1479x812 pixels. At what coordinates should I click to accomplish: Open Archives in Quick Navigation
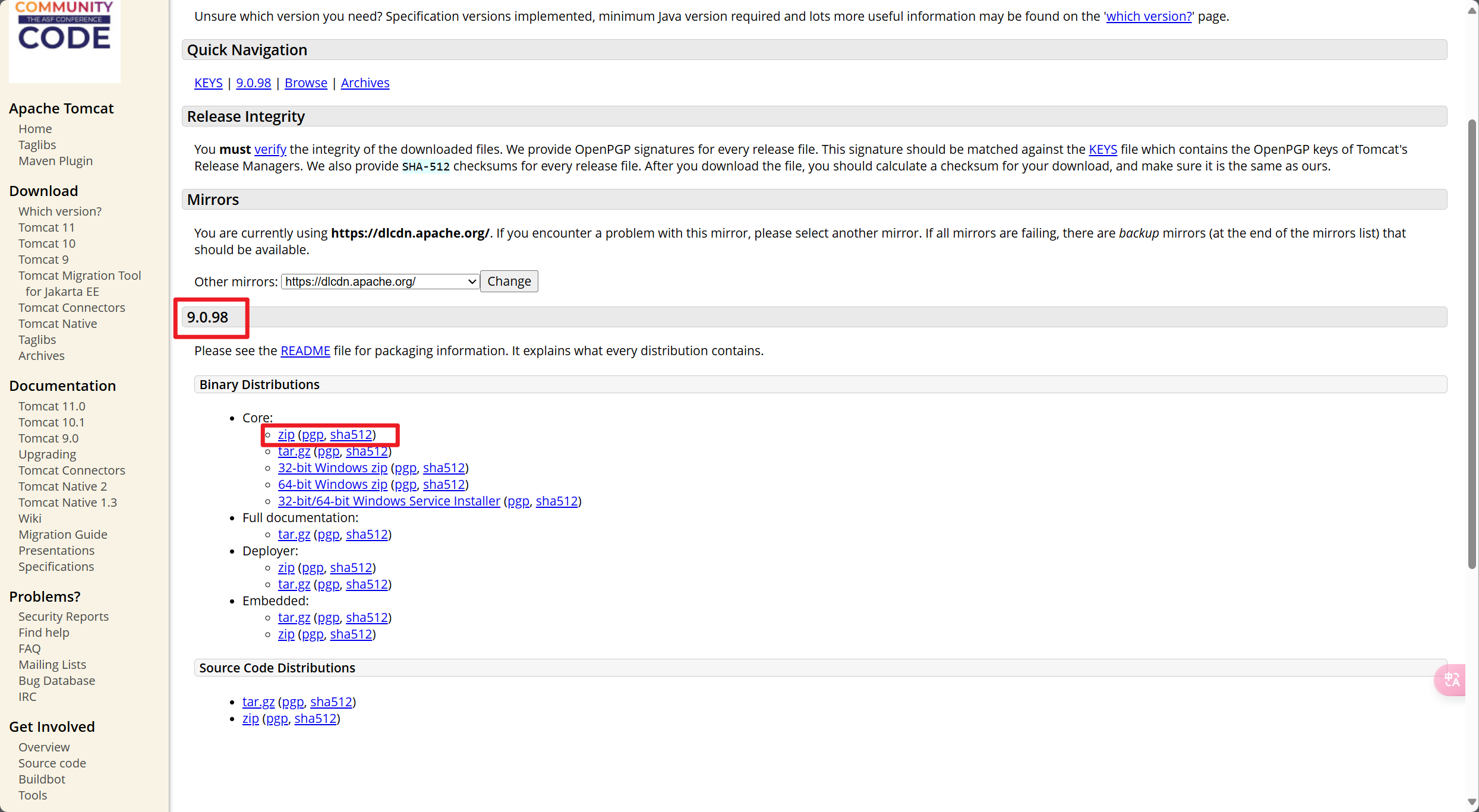(x=365, y=83)
